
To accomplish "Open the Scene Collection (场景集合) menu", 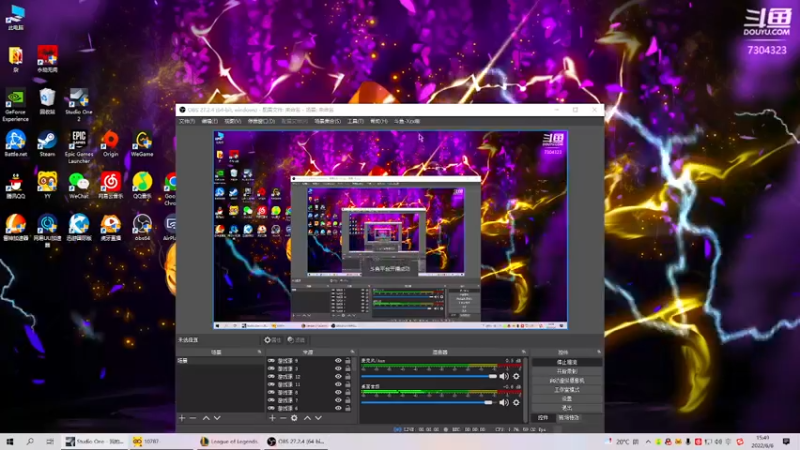I will 328,121.
